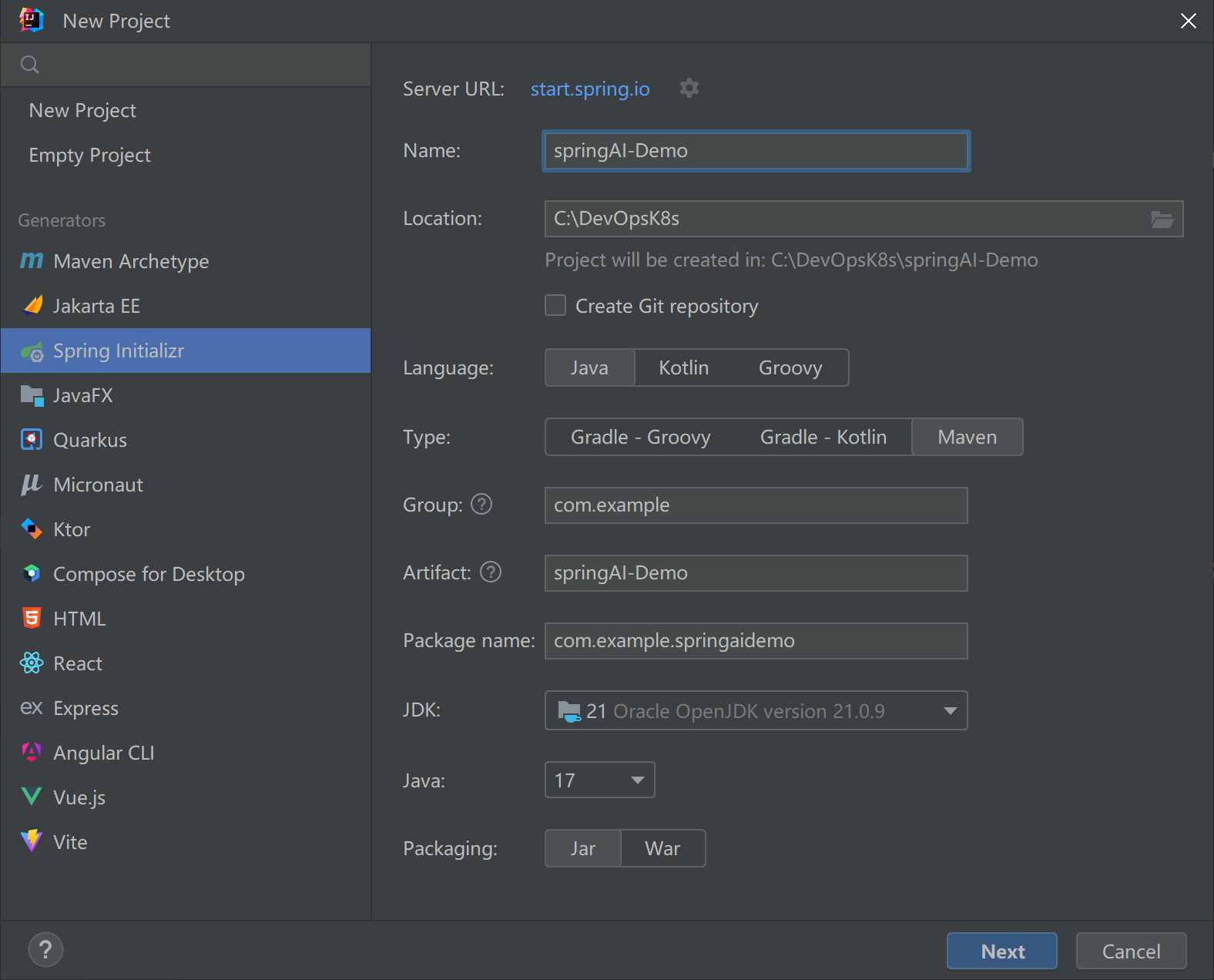Click the Artifact help question mark icon

(x=491, y=572)
